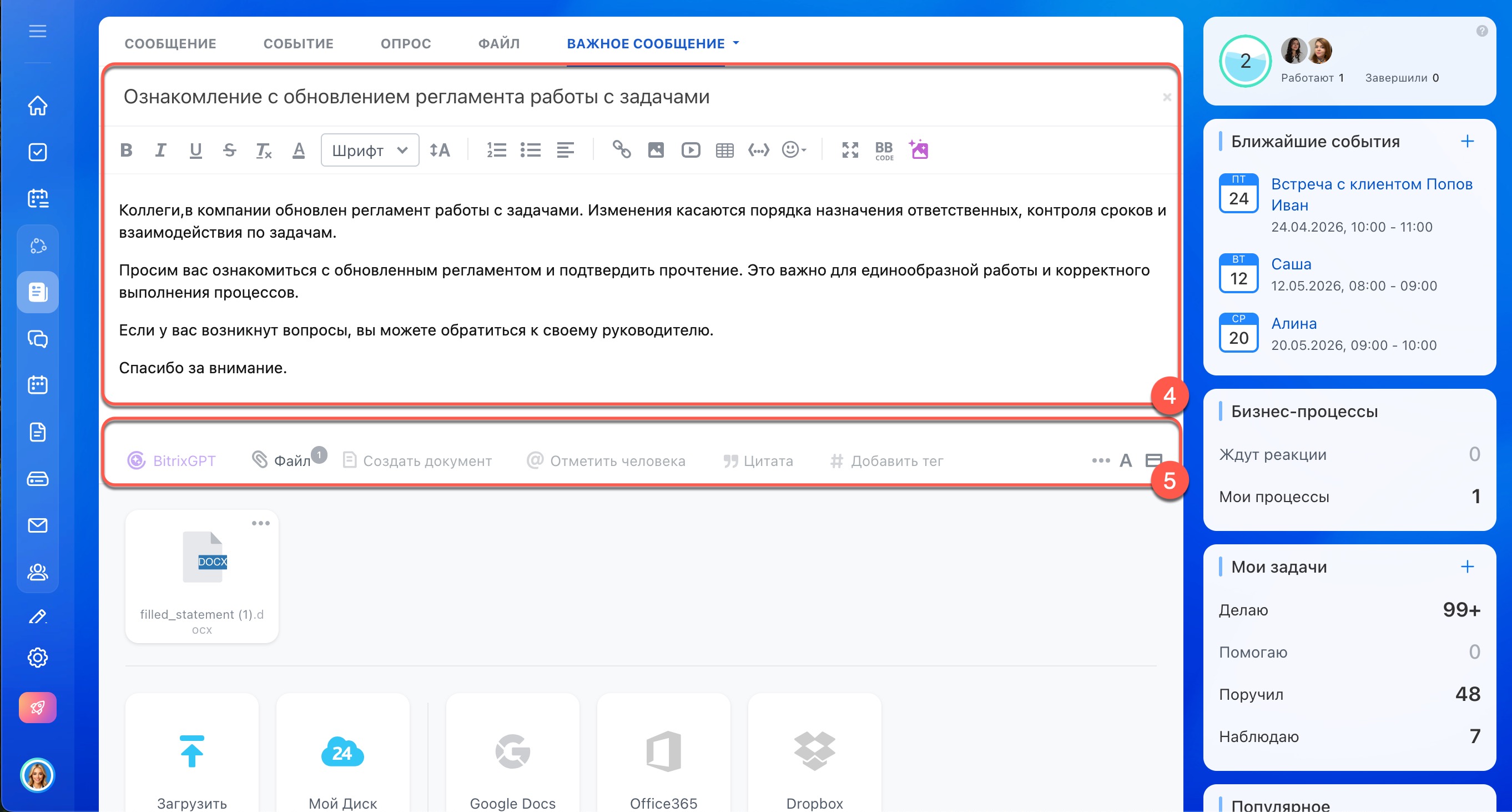Expand the Важное сообщение tab arrow

tap(736, 43)
